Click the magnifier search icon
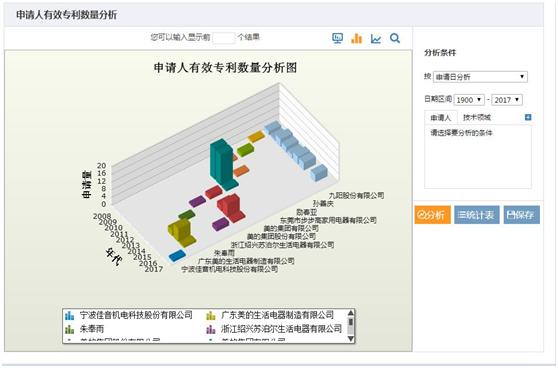The image size is (558, 368). click(x=395, y=38)
